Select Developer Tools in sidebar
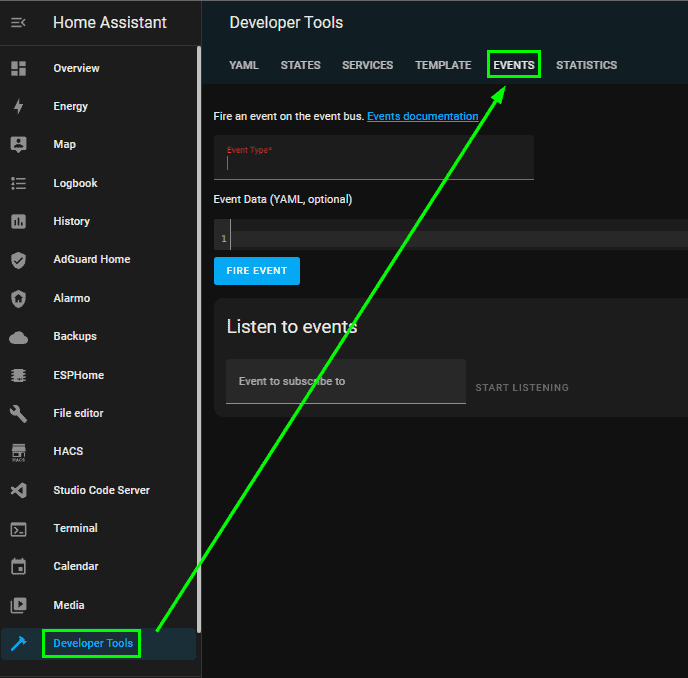 (98, 643)
